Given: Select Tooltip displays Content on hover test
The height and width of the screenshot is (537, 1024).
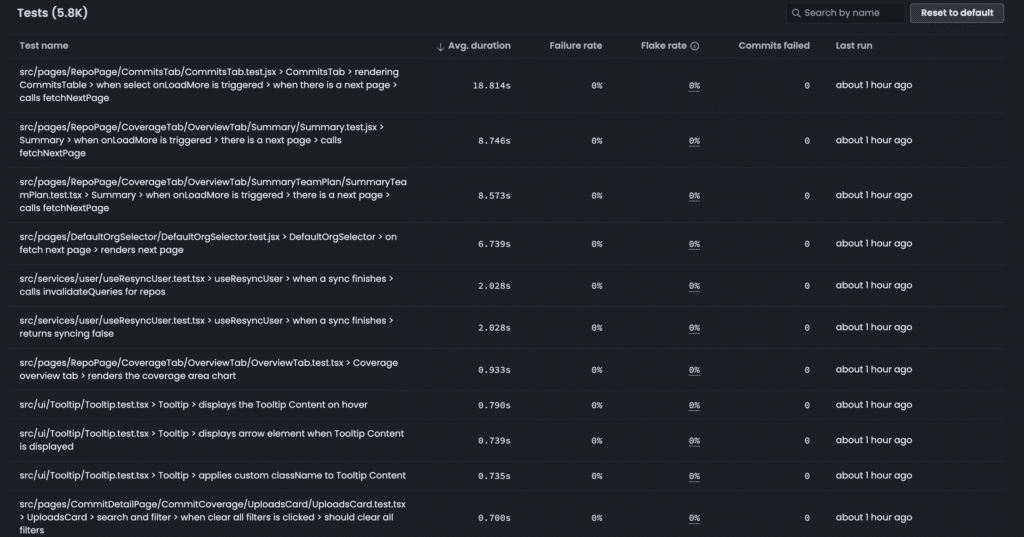Looking at the screenshot, I should [193, 404].
